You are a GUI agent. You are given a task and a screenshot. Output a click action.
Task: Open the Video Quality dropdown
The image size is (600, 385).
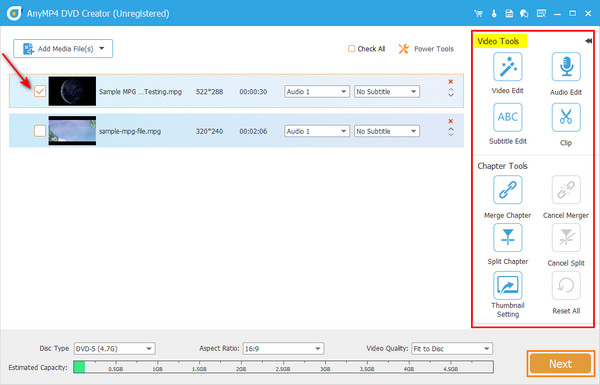pos(452,349)
